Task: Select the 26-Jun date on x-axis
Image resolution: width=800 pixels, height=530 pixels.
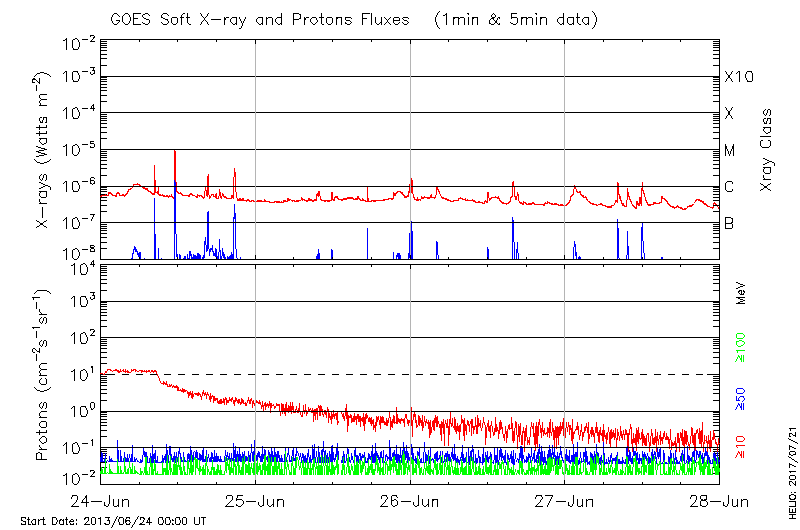Action: [x=410, y=500]
